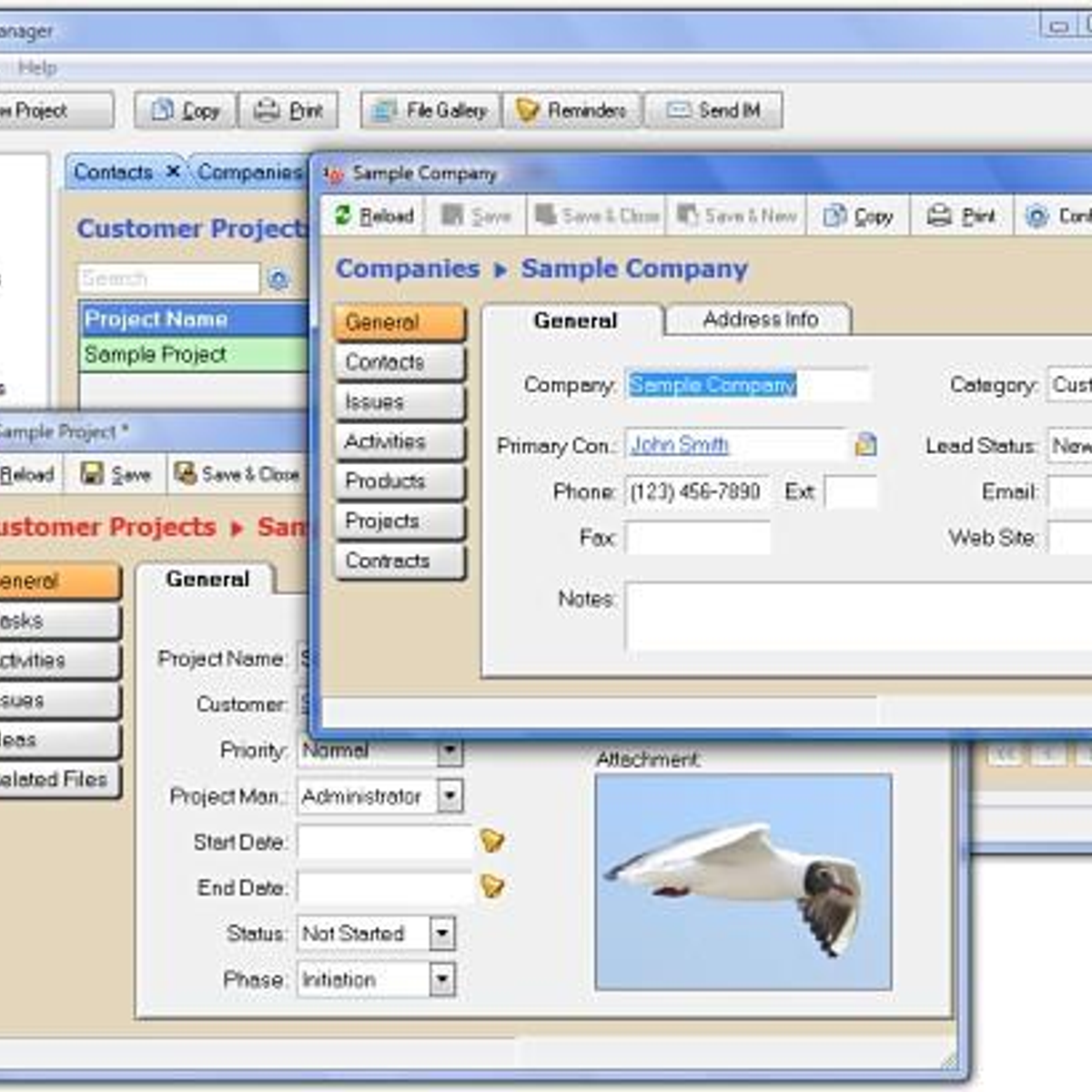The height and width of the screenshot is (1092, 1092).
Task: Click the contact lookup icon beside John Smith
Action: (x=865, y=445)
